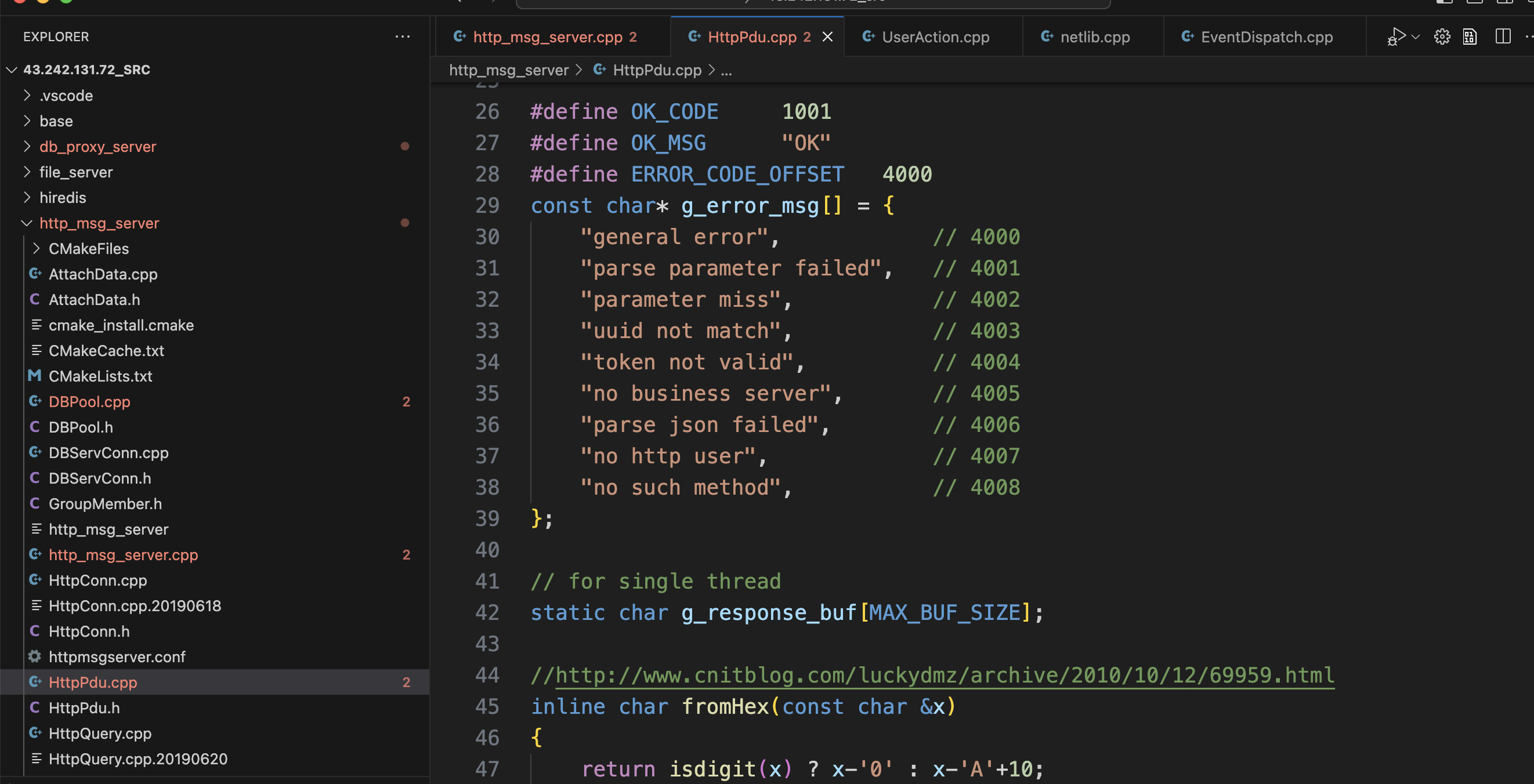Click on "token not valid" string
The height and width of the screenshot is (784, 1534).
click(x=686, y=362)
